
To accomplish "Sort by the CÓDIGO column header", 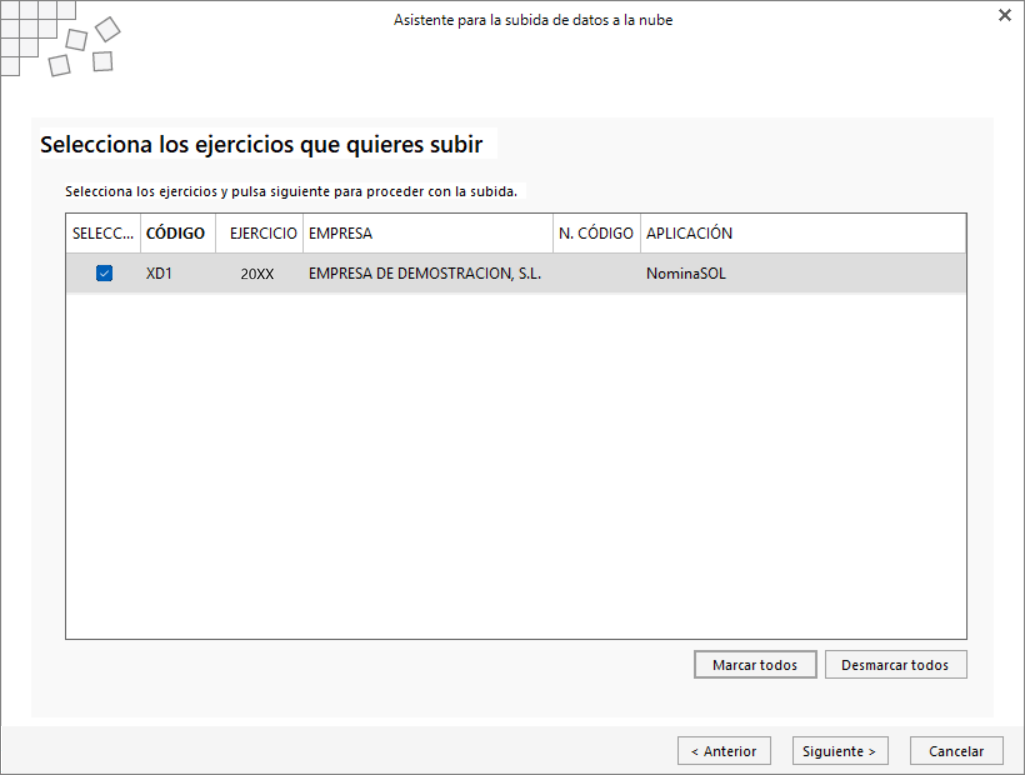I will pos(178,233).
